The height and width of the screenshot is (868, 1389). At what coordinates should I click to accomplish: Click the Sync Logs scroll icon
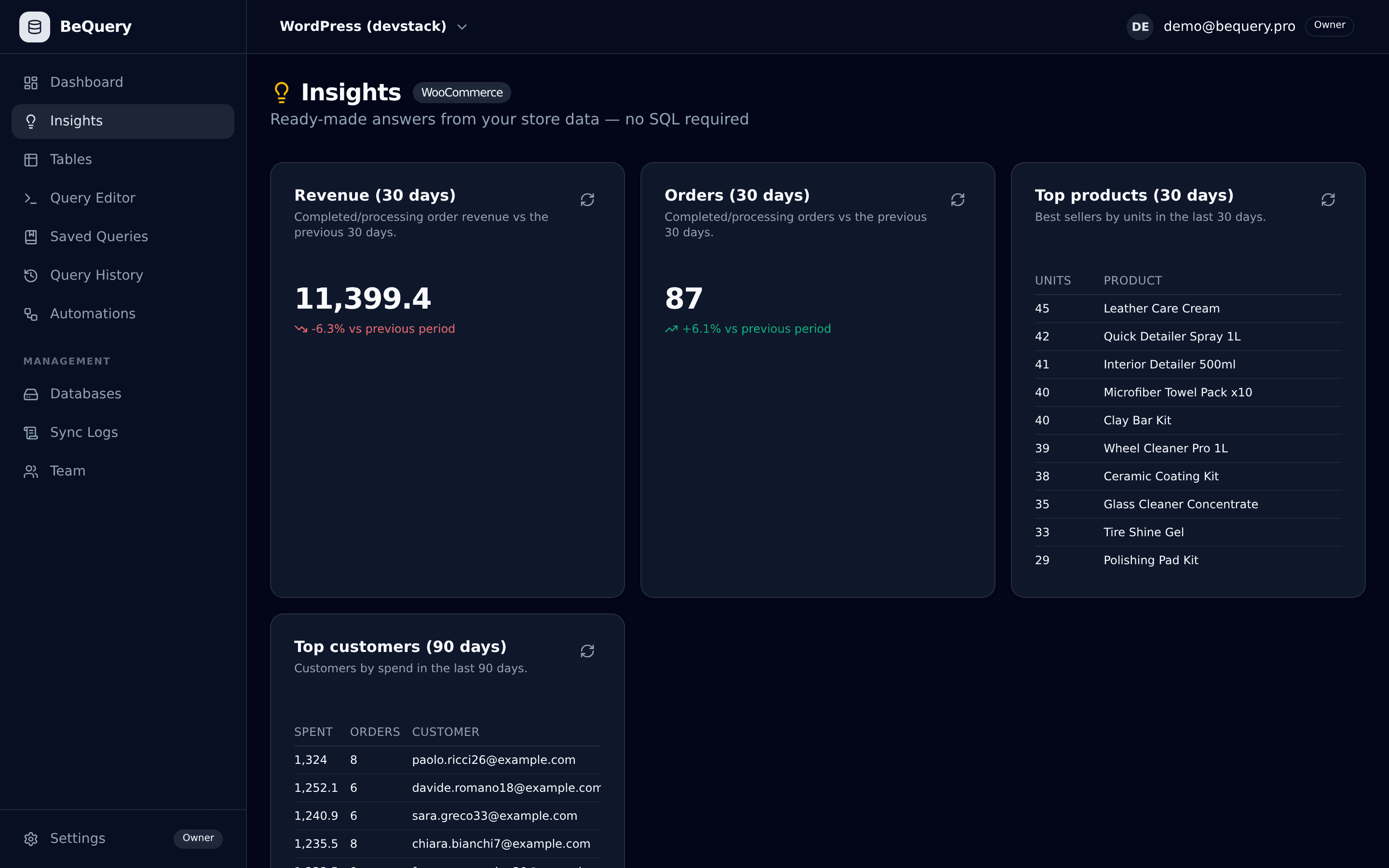[x=31, y=432]
